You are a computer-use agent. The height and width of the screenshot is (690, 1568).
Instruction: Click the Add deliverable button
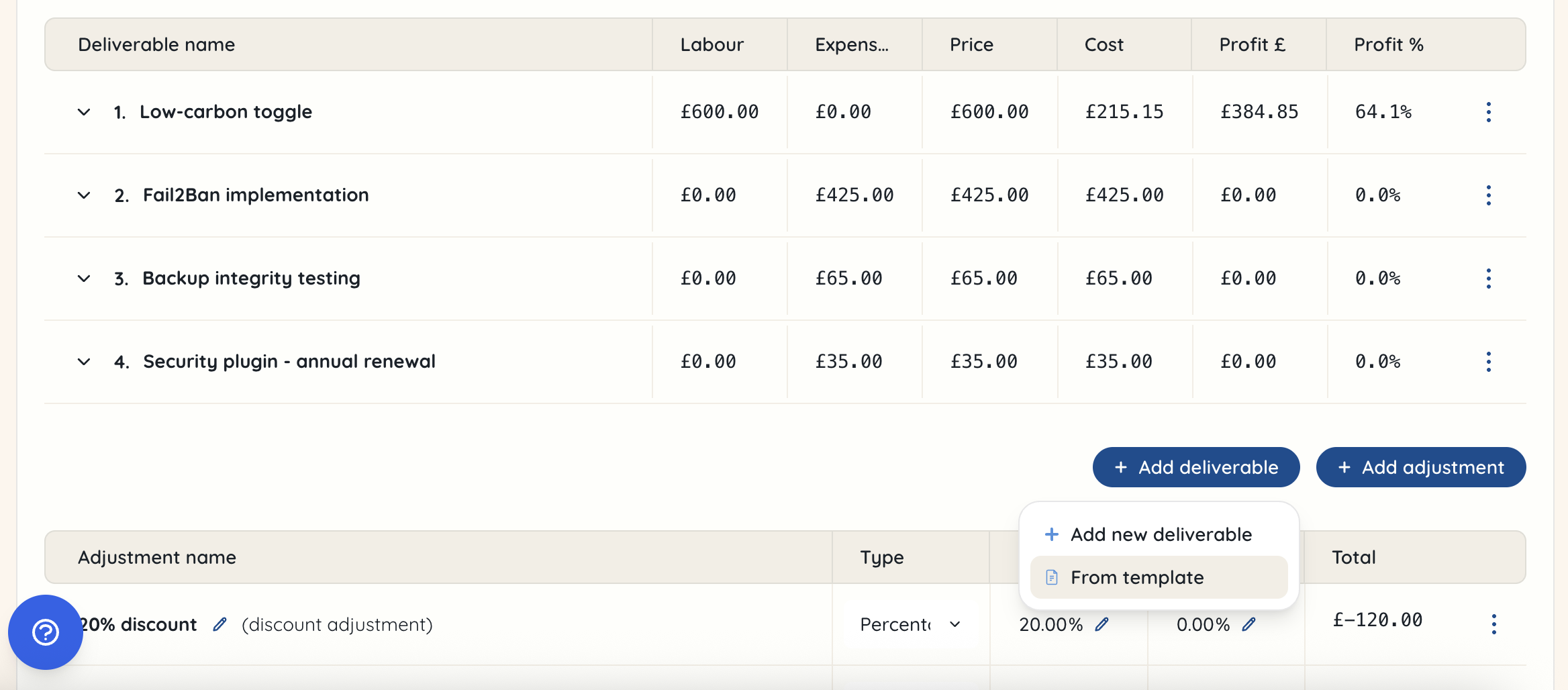pos(1195,467)
